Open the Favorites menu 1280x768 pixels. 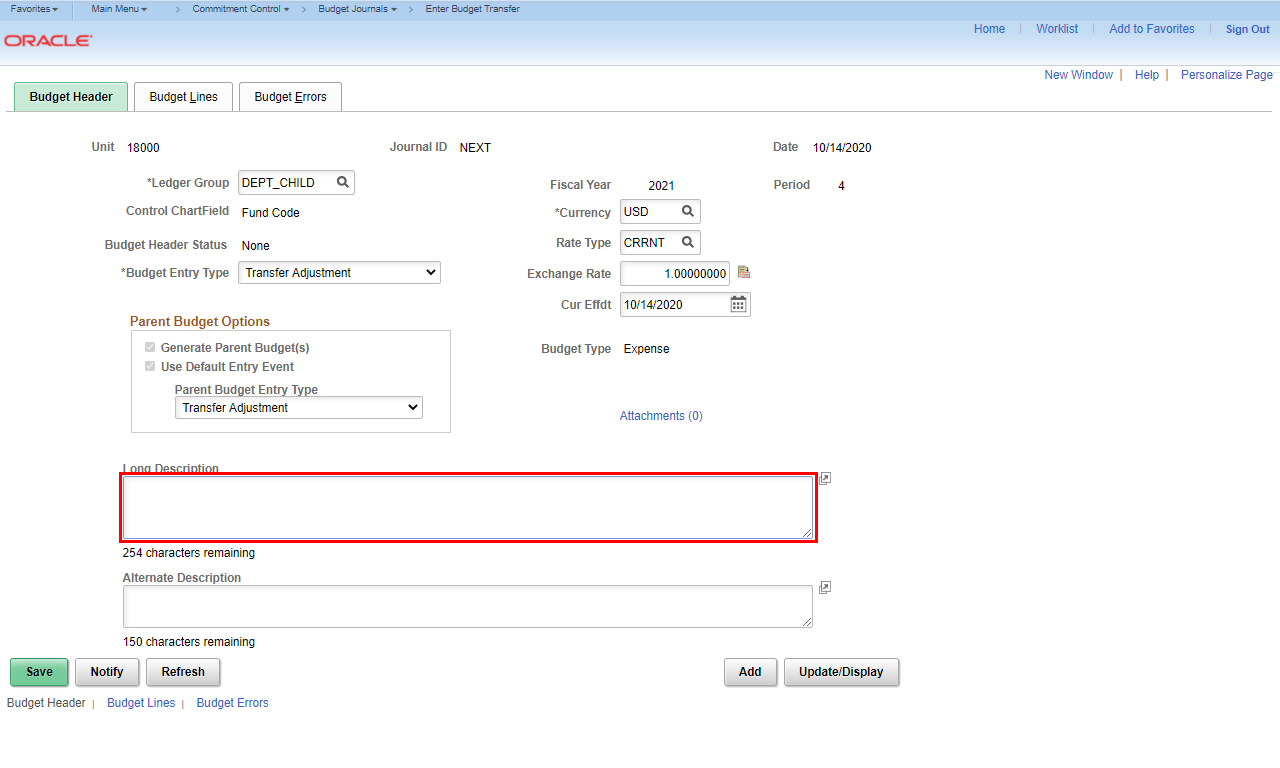[33, 9]
